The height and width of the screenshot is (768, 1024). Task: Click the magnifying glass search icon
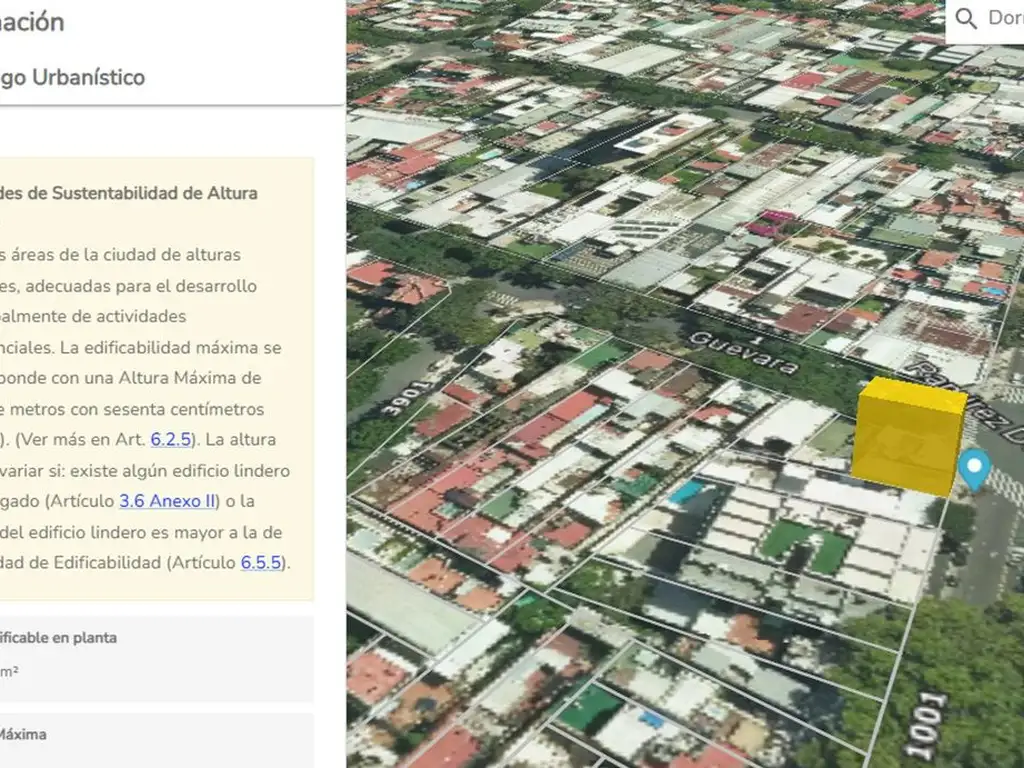point(966,18)
